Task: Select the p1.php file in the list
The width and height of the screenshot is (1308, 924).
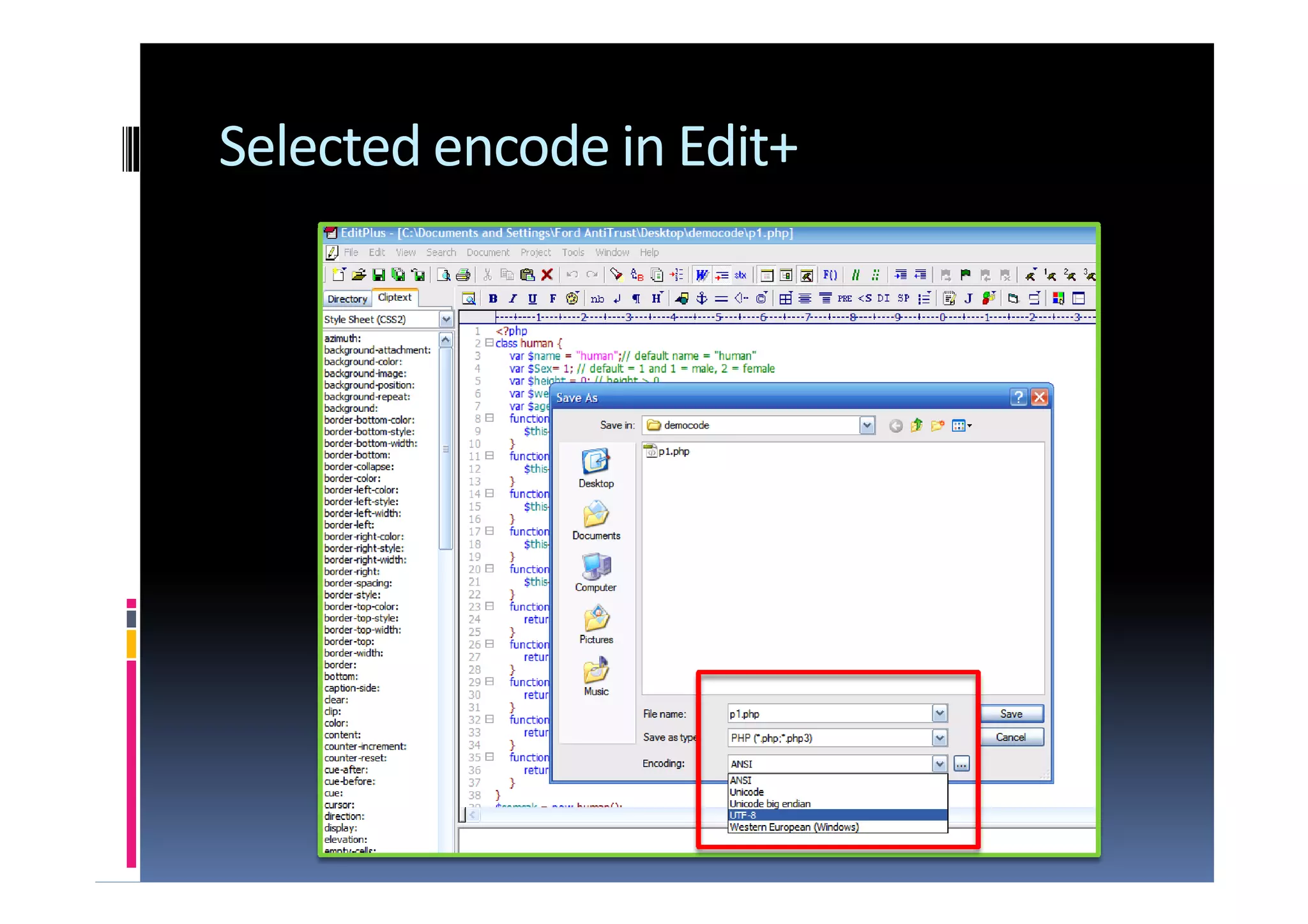Action: (667, 451)
